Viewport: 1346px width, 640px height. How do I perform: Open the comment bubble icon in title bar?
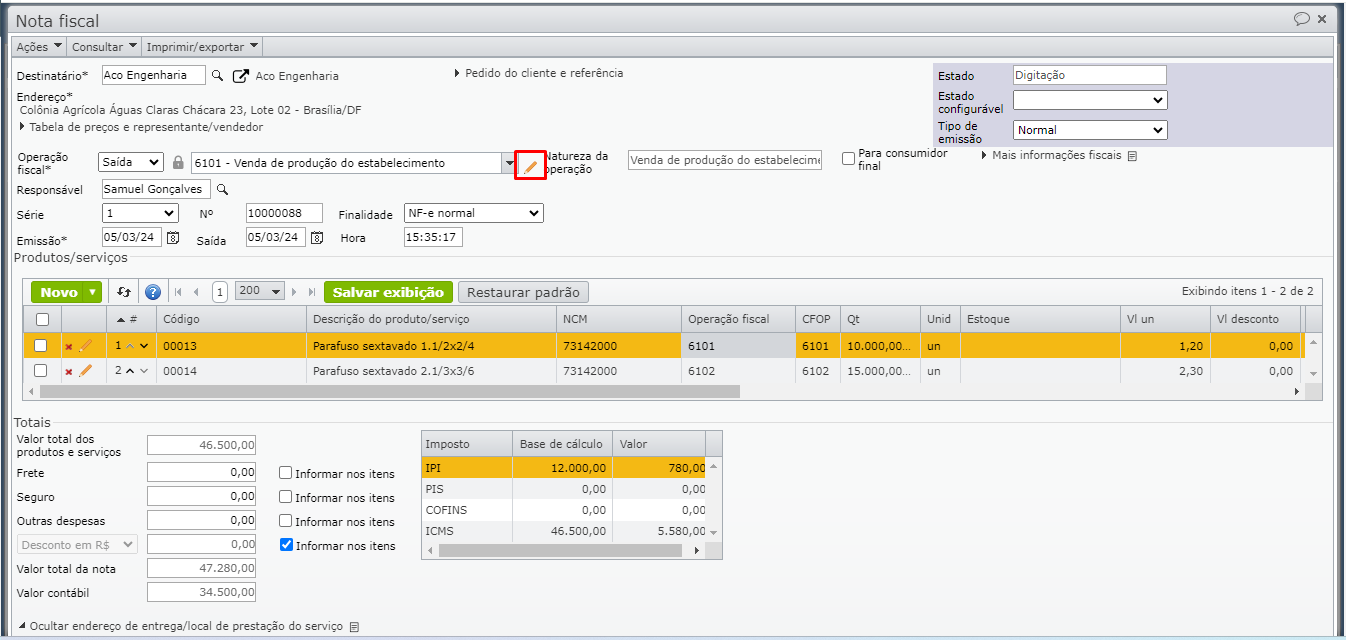(x=1302, y=19)
